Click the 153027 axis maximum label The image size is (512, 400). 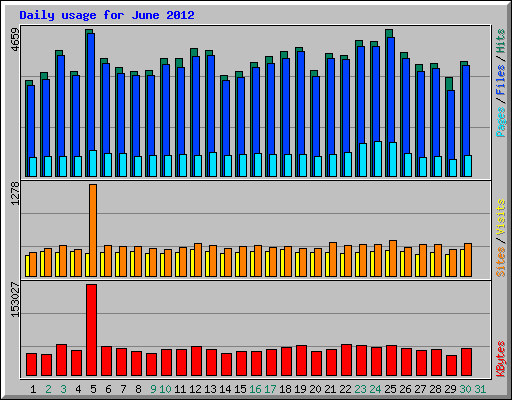point(16,300)
